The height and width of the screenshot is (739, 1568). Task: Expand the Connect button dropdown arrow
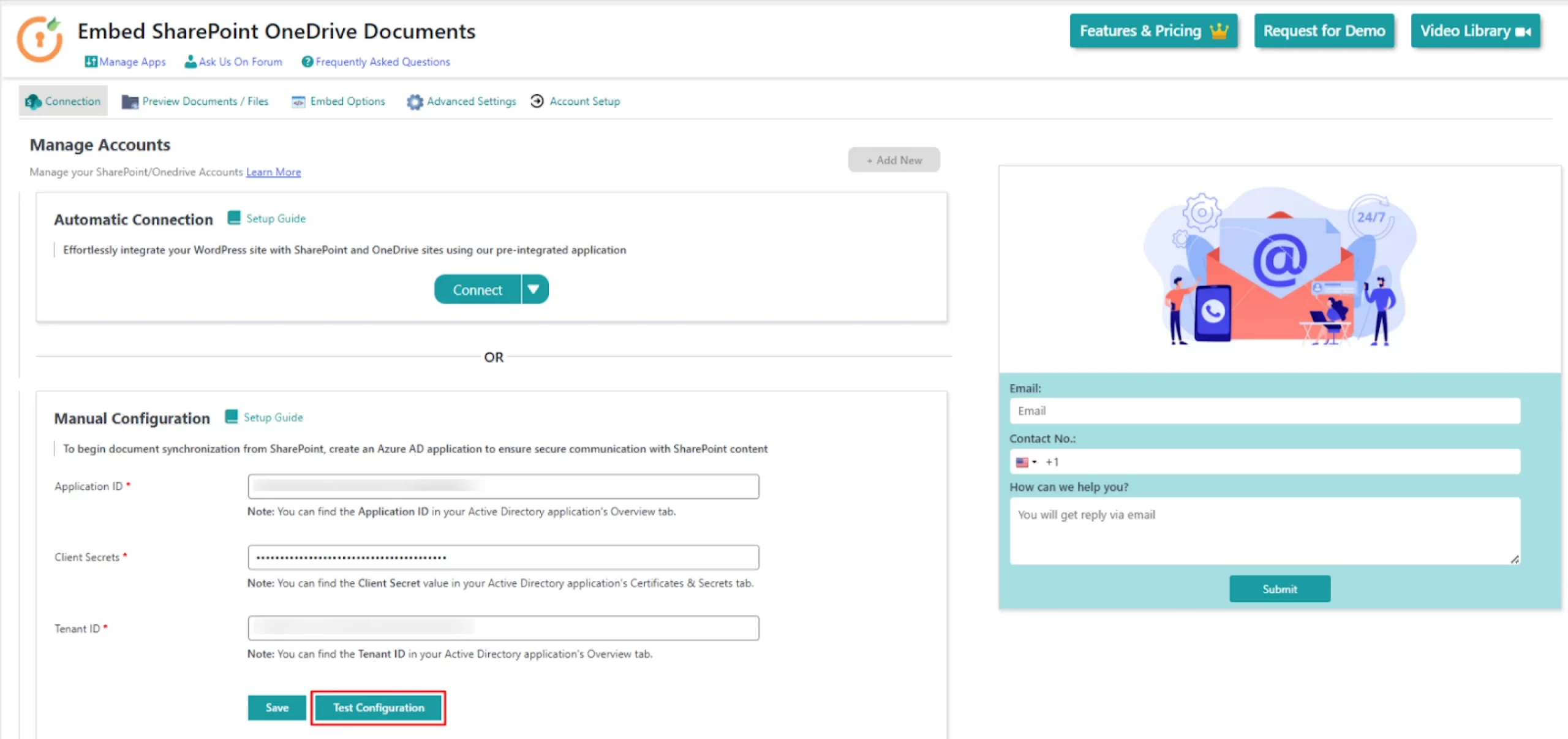coord(534,289)
